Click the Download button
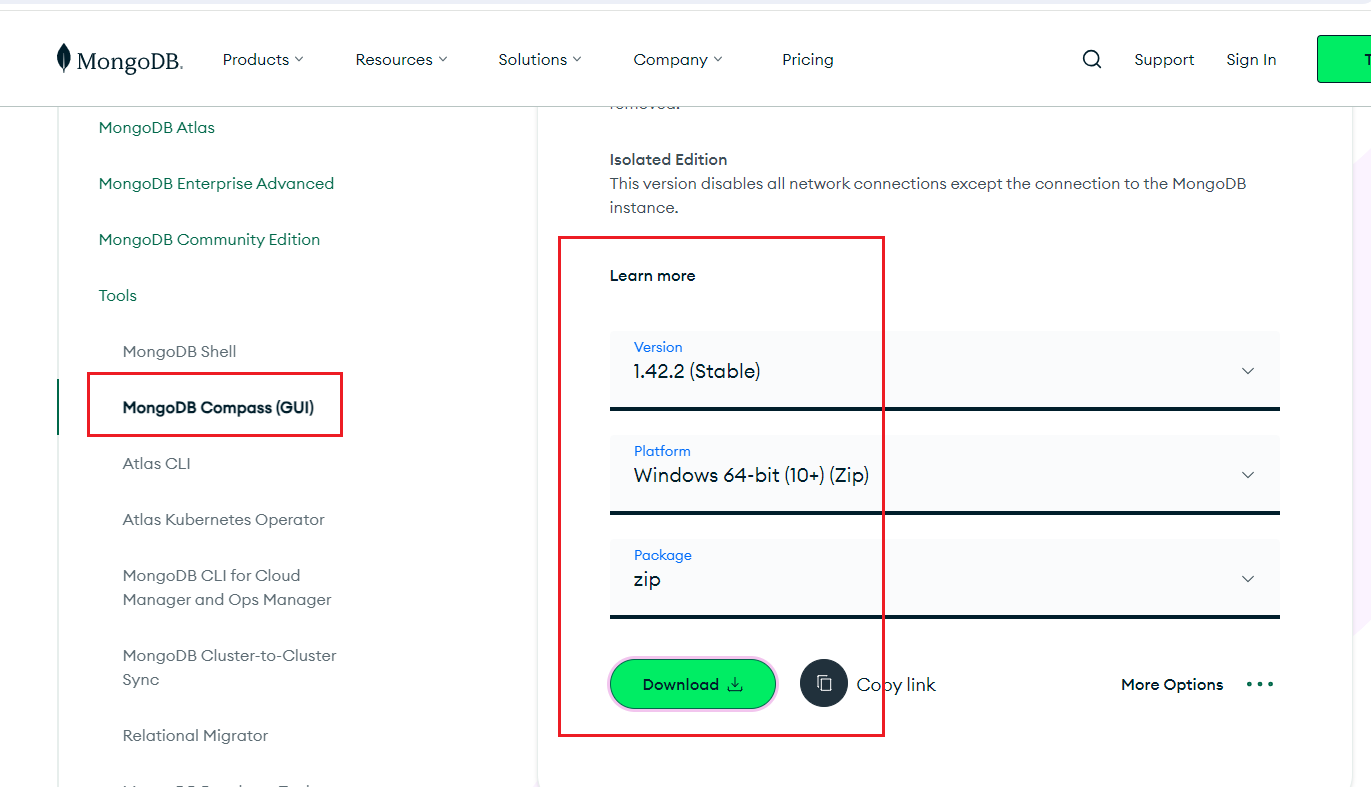The width and height of the screenshot is (1371, 787). (692, 684)
